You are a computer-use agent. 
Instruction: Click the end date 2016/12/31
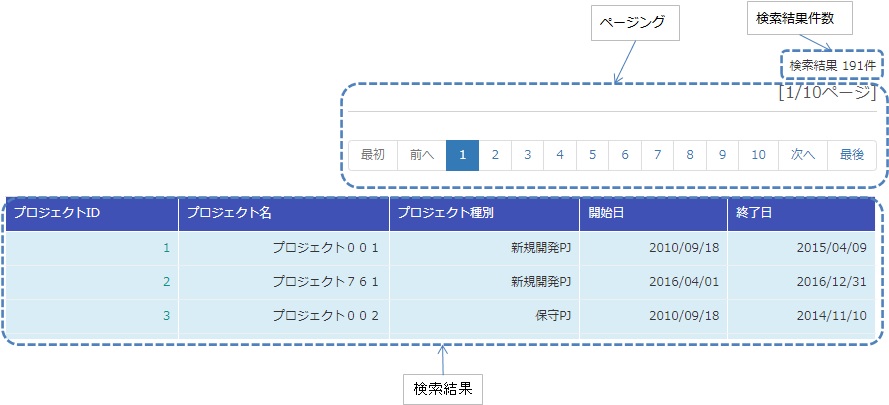[x=832, y=282]
